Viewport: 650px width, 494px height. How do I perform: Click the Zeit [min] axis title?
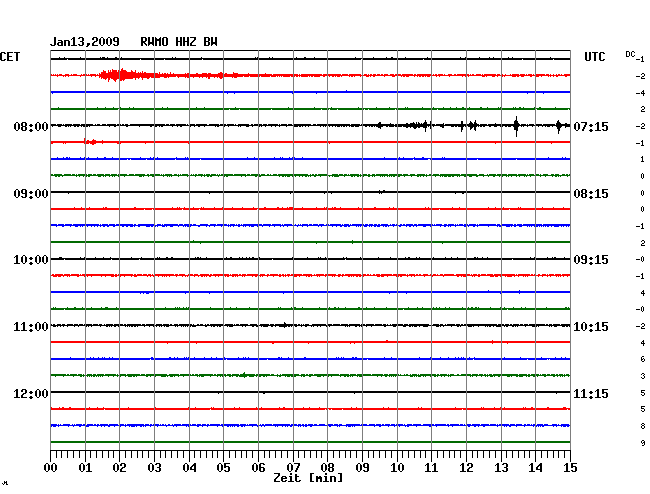[x=308, y=478]
